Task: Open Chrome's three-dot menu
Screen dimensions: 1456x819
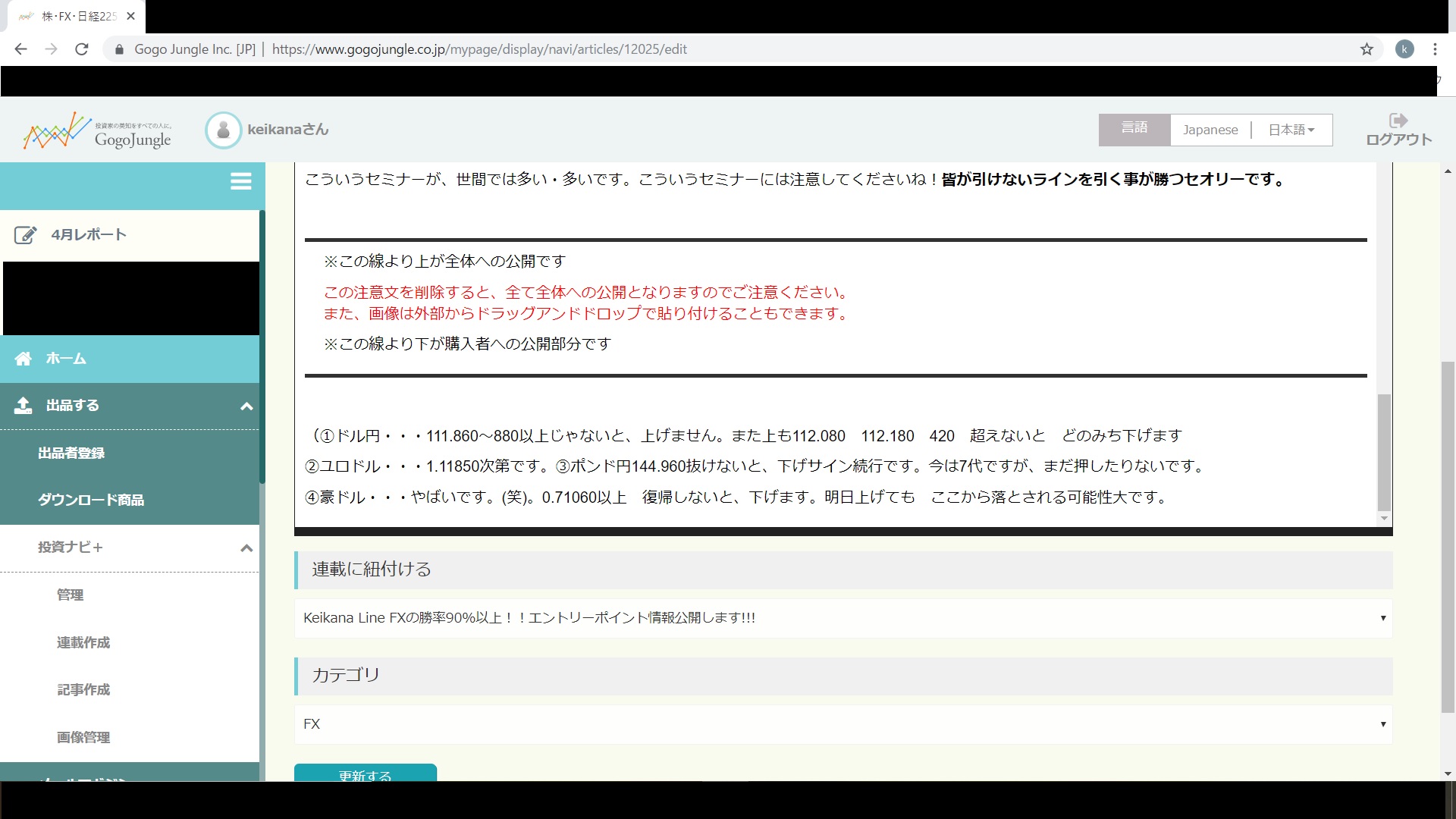Action: (1435, 49)
